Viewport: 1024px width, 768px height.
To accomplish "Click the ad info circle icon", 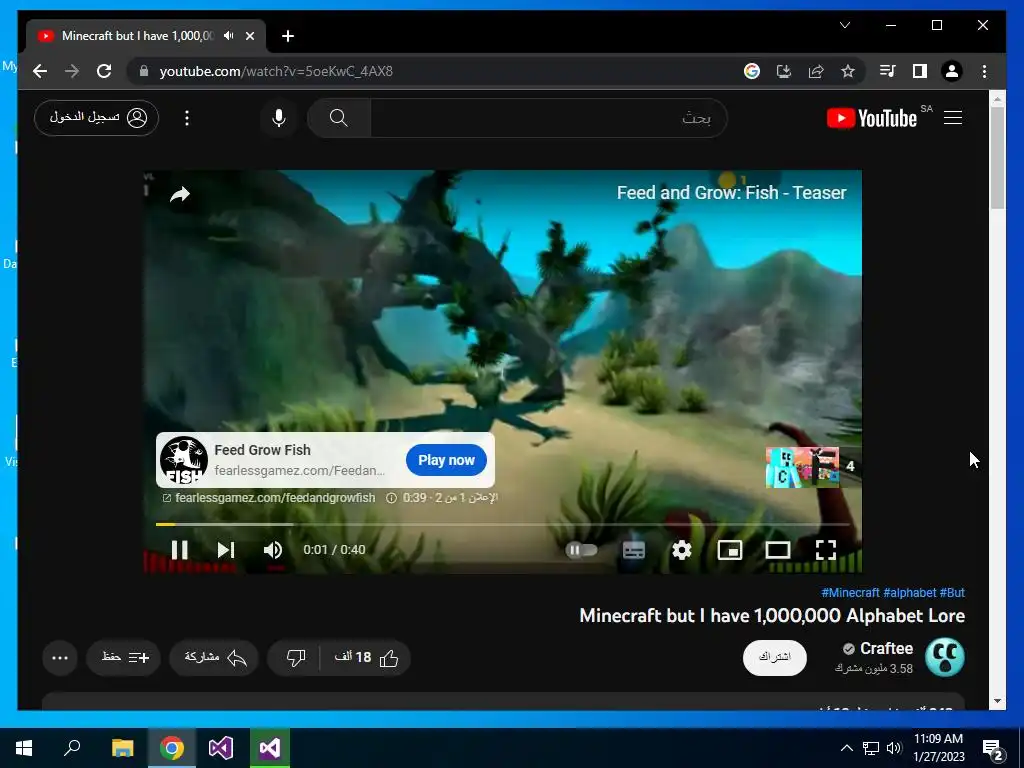I will point(391,498).
